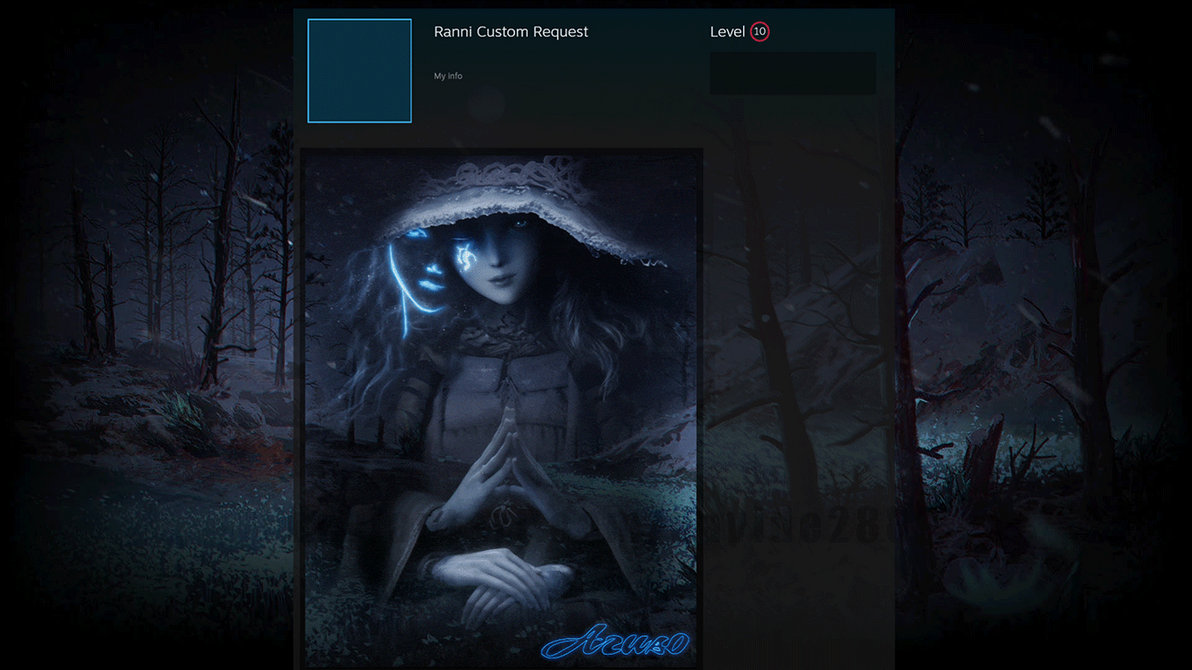Click the My info text

click(448, 76)
